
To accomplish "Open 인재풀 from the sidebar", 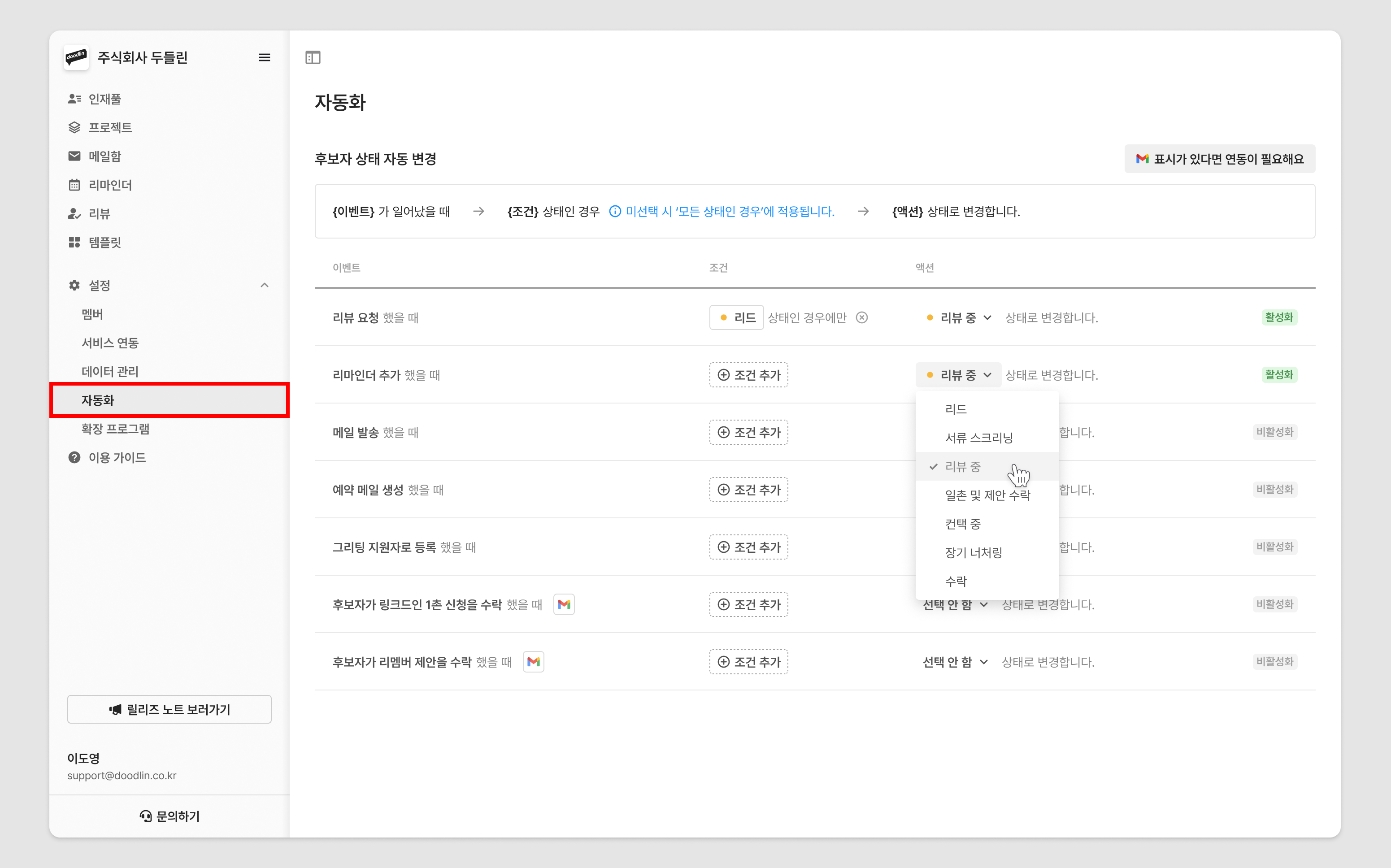I will tap(104, 99).
